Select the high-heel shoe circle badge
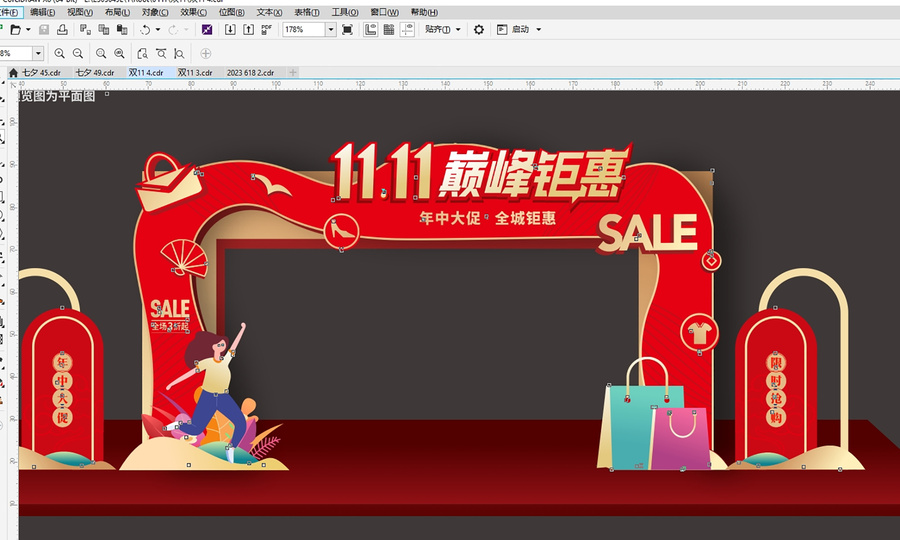This screenshot has height=540, width=900. (342, 232)
